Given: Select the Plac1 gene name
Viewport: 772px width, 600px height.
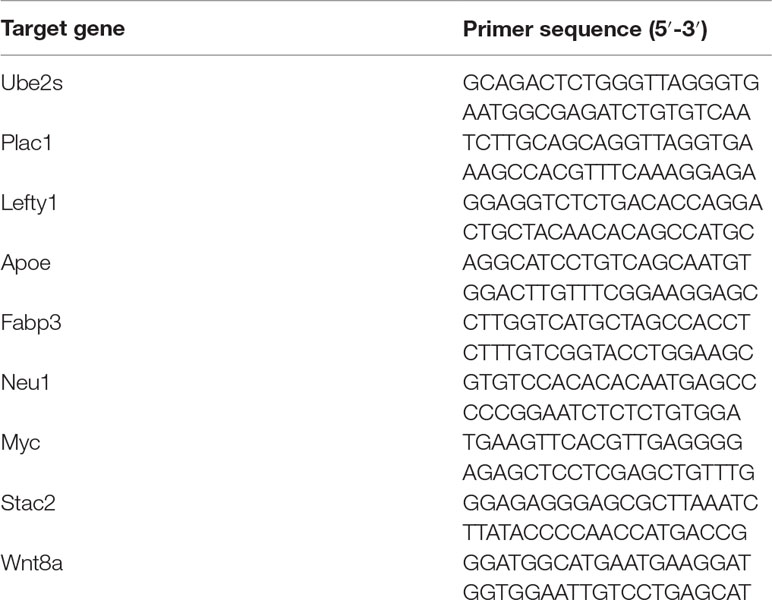Looking at the screenshot, I should tap(26, 143).
